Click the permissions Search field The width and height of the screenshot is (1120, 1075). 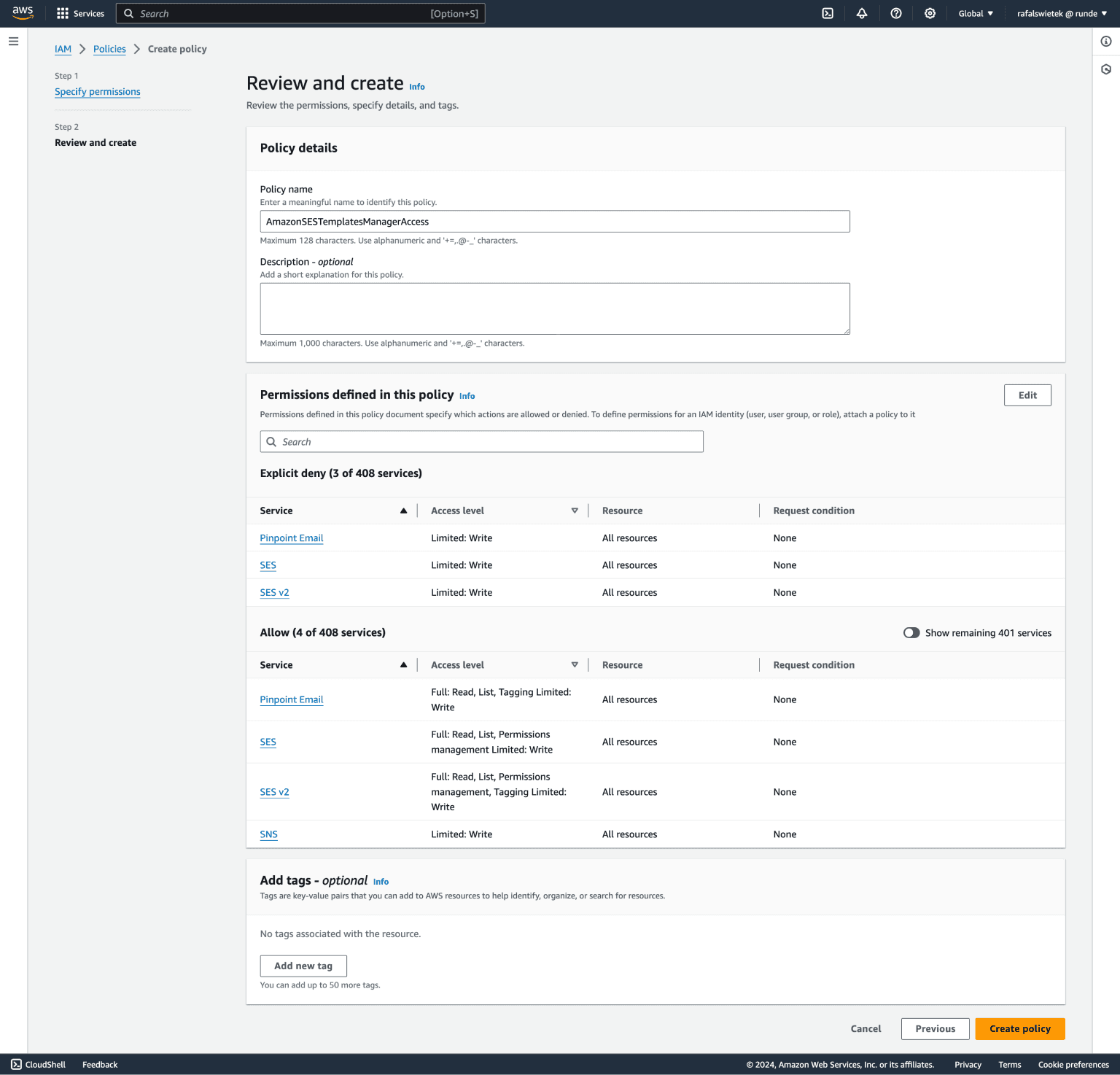point(481,441)
